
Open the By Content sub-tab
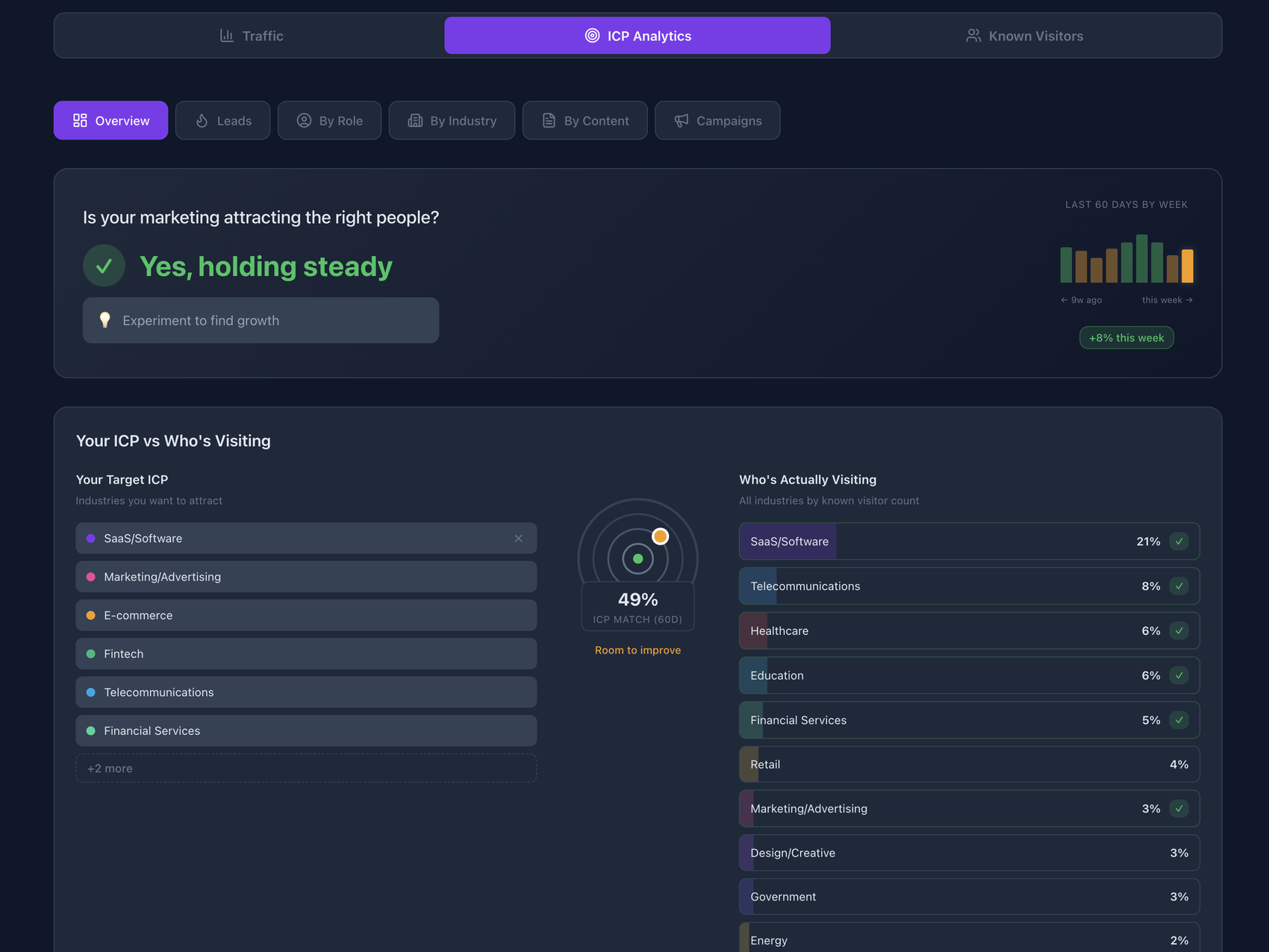584,121
